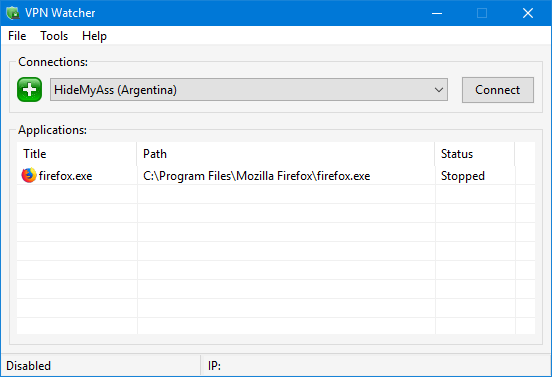Click the Disabled status bar panel
The height and width of the screenshot is (377, 552).
click(x=100, y=365)
